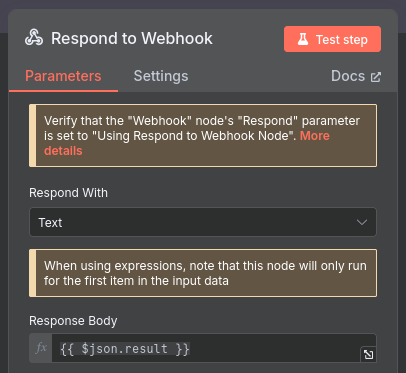Click the Verify Webhook node notice box
The width and height of the screenshot is (406, 373).
click(203, 135)
